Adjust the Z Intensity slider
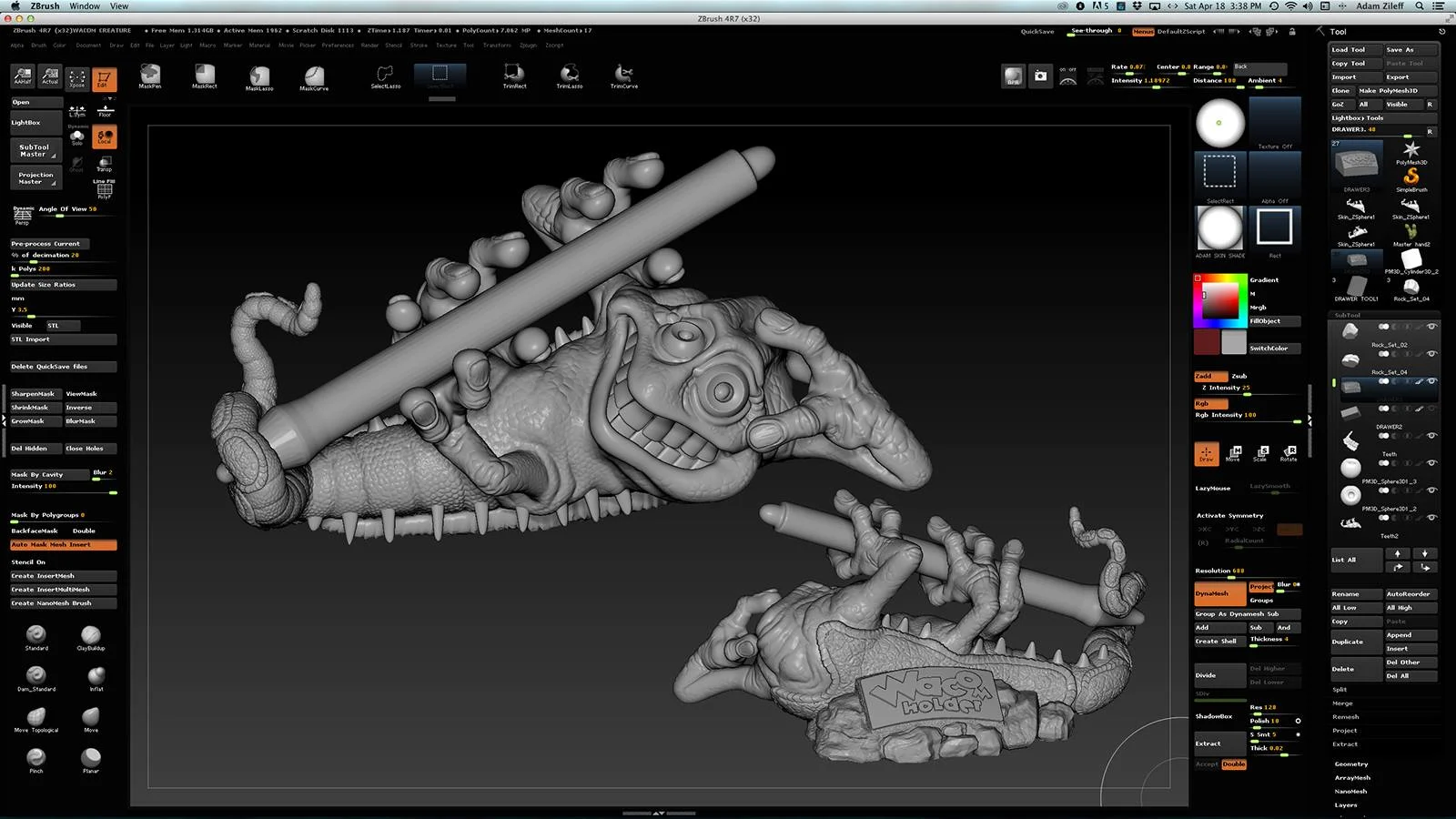Screen dimensions: 1456x819 (x=1247, y=389)
